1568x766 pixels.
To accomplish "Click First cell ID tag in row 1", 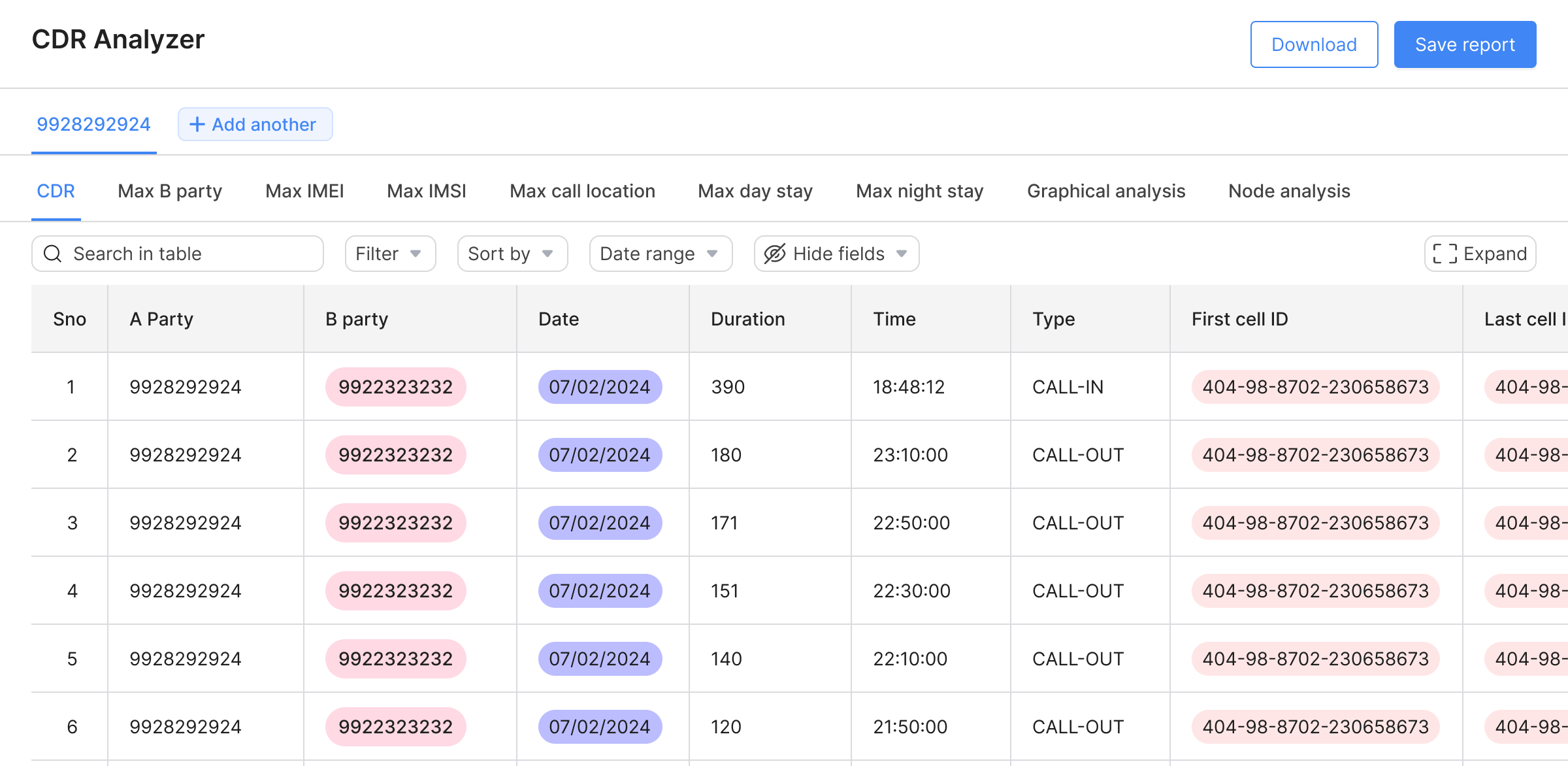I will coord(1315,387).
